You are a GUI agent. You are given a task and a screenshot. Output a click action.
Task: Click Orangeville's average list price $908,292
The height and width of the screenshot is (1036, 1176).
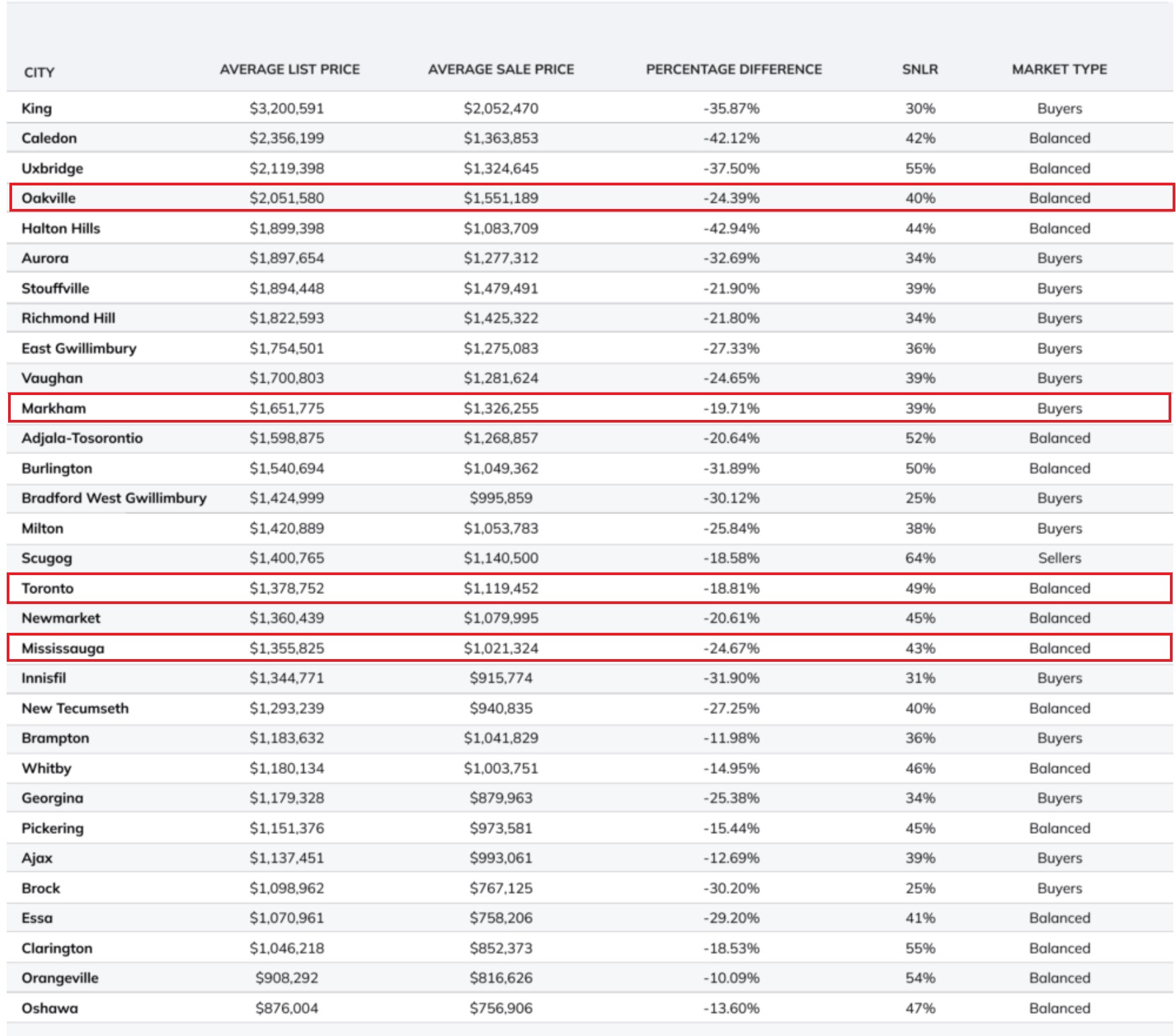point(286,978)
